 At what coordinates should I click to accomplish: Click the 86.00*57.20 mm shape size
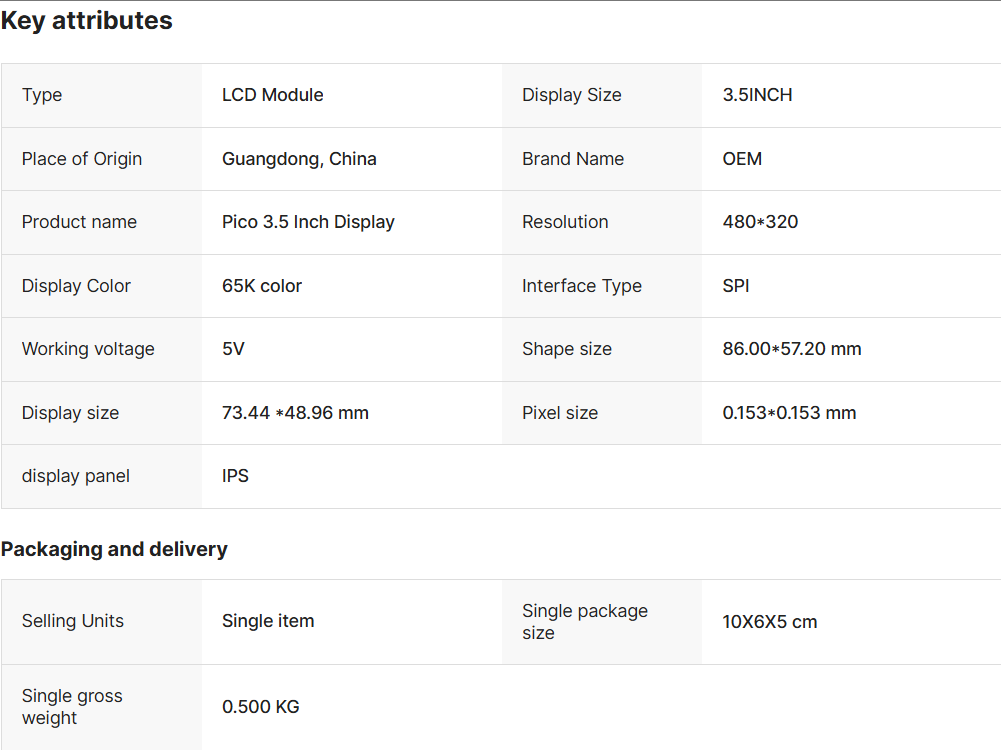[792, 349]
